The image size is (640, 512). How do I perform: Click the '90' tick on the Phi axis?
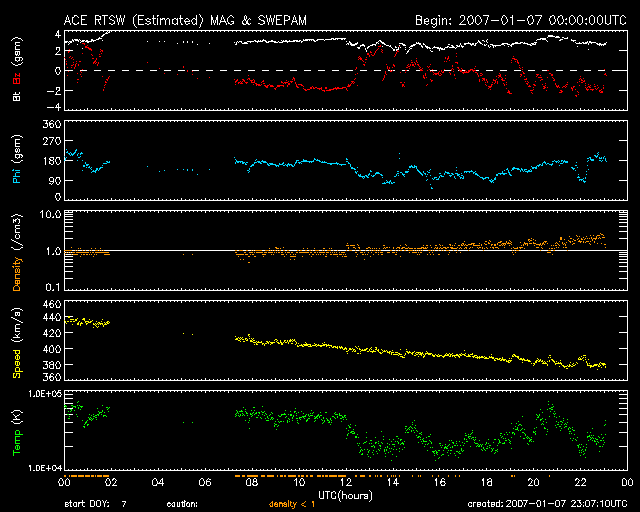[55, 180]
